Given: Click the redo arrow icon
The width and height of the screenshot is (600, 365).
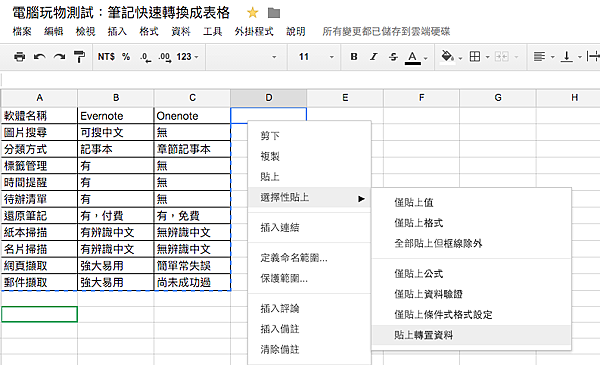Looking at the screenshot, I should tap(59, 57).
